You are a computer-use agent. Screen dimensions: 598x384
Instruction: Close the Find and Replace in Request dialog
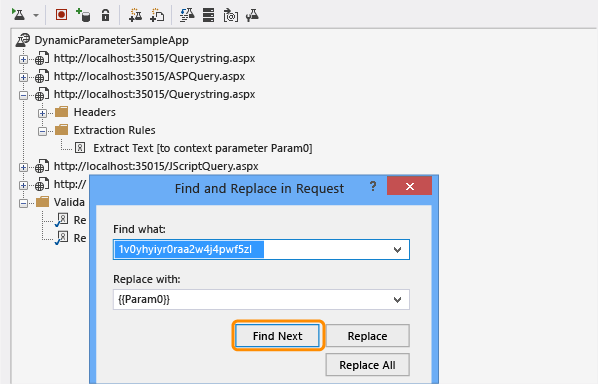pyautogui.click(x=410, y=186)
